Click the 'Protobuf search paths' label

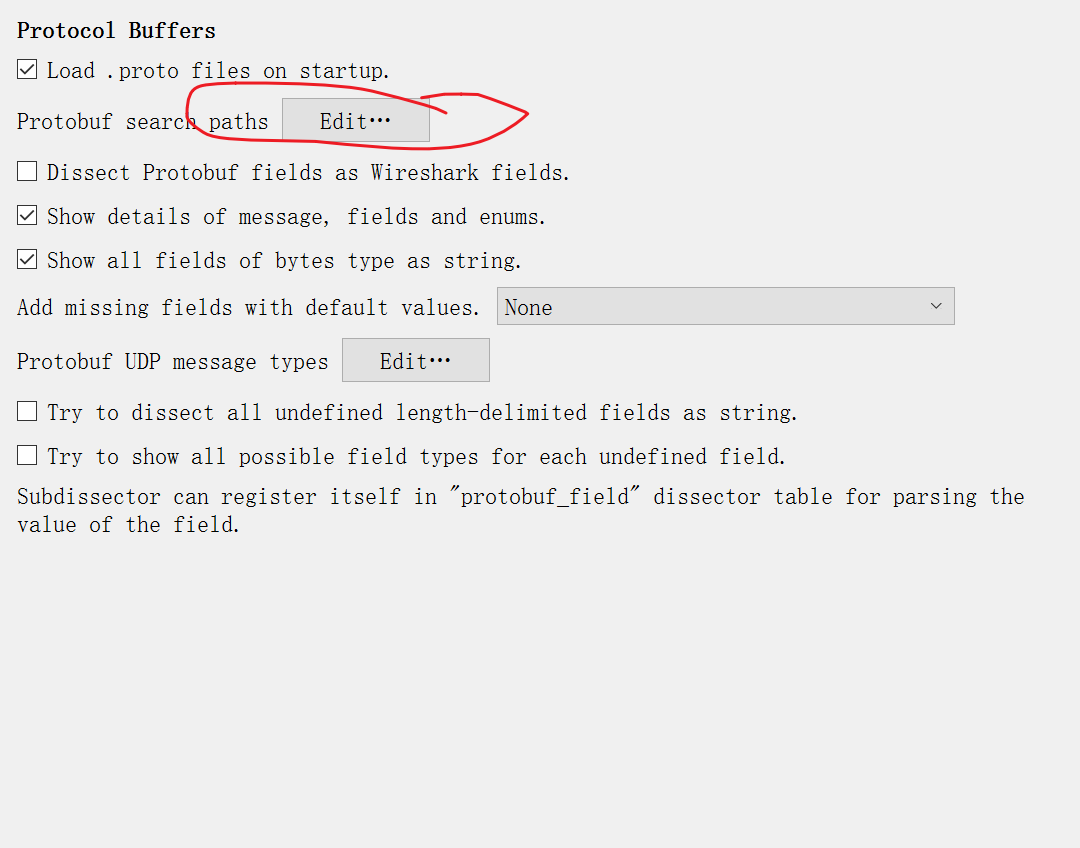142,122
